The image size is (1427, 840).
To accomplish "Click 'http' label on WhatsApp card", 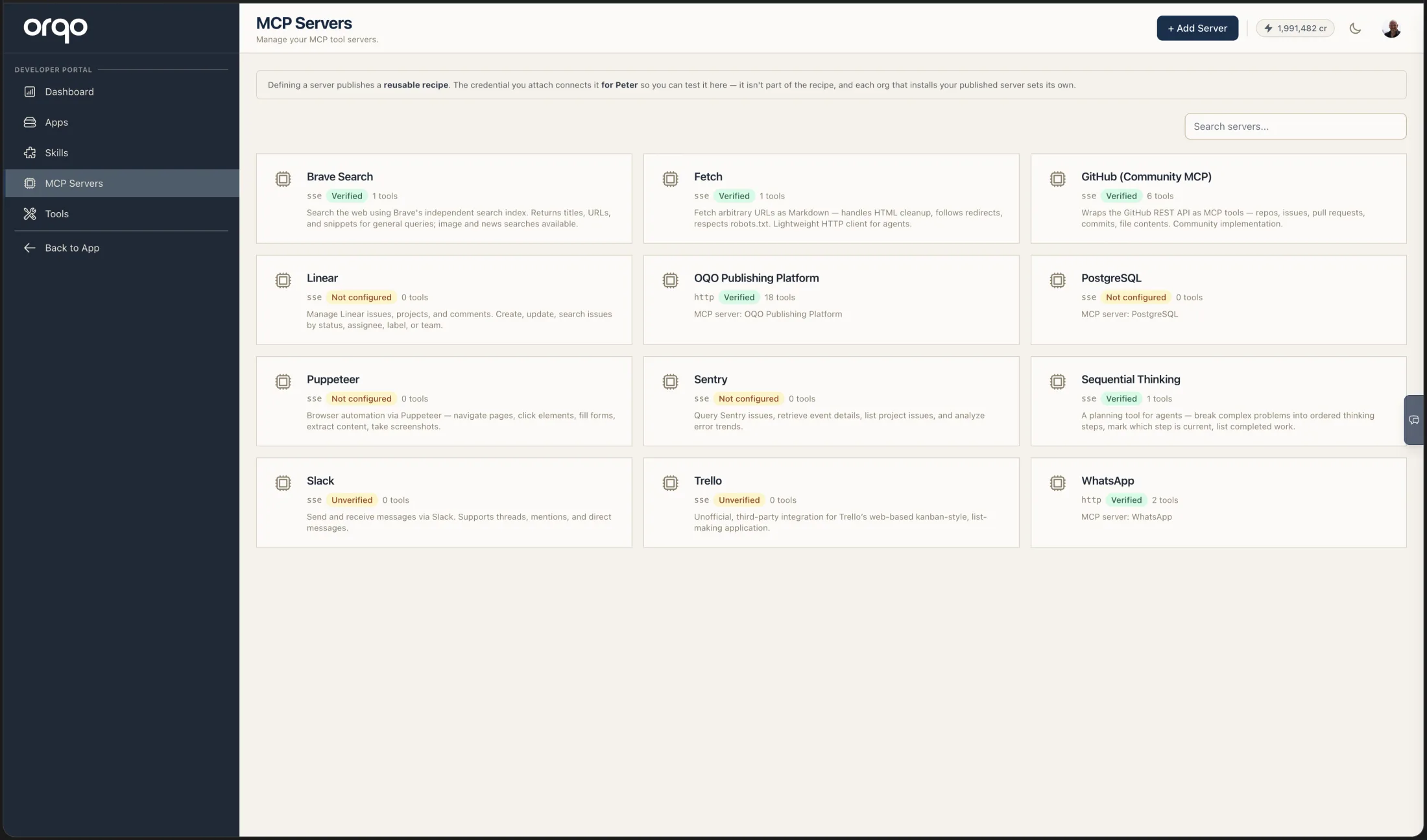I will coord(1091,500).
